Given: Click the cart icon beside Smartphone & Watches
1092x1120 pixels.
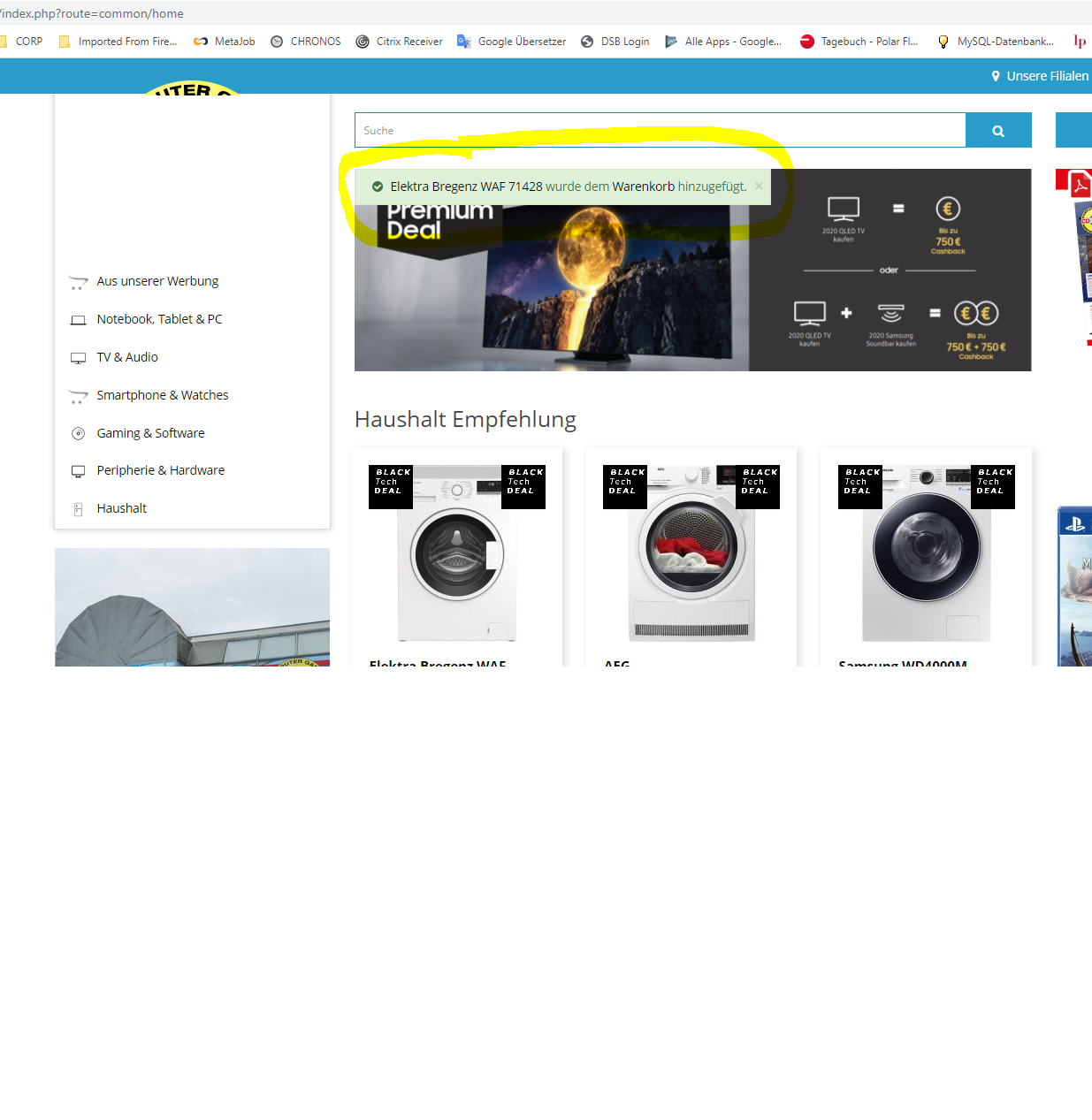Looking at the screenshot, I should click(78, 396).
